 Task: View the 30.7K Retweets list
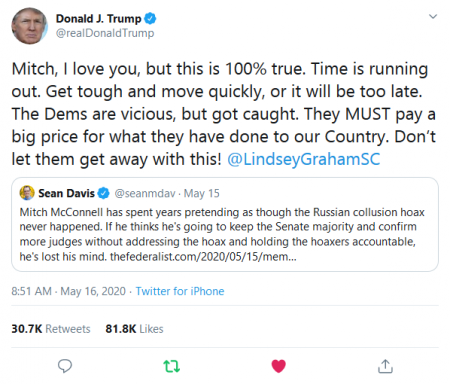click(51, 329)
